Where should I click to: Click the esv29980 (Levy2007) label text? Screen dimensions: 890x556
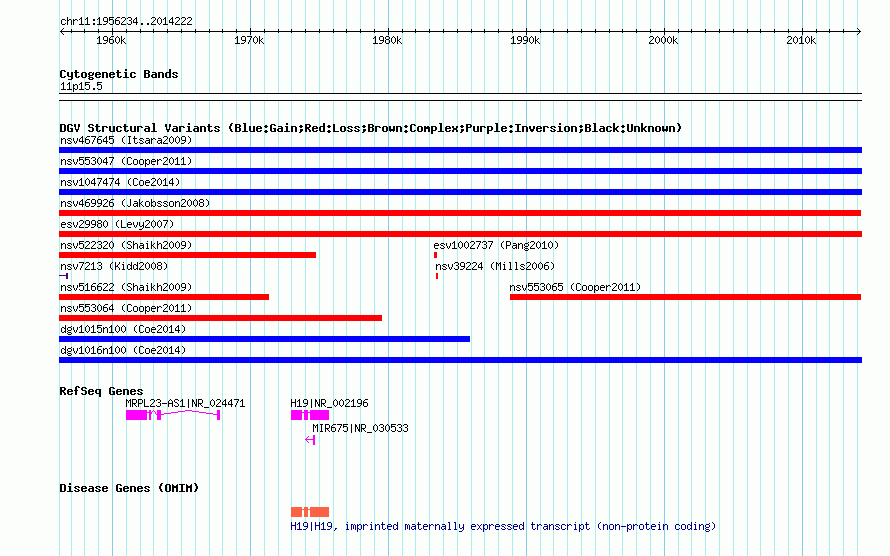click(x=117, y=224)
